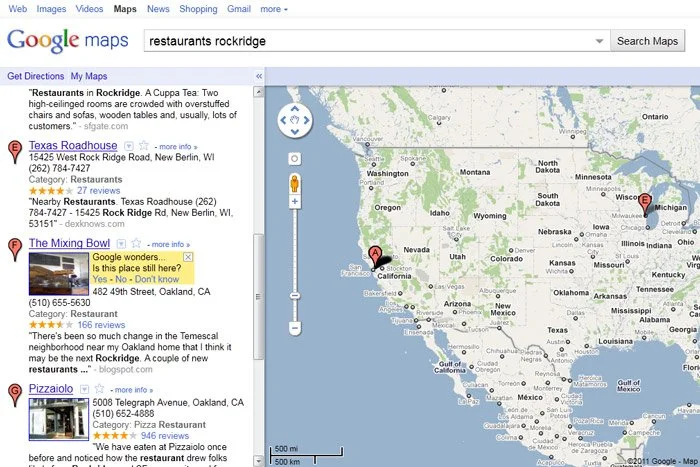The width and height of the screenshot is (700, 467).
Task: Click the blogspot.com source text
Action: (125, 370)
